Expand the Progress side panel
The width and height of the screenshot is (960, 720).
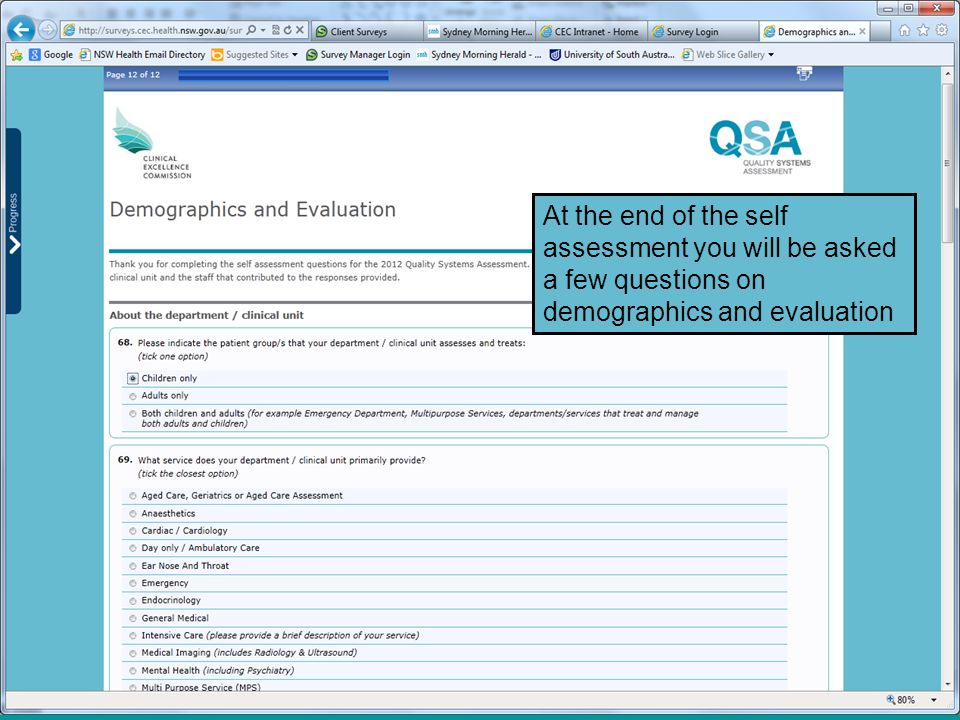pos(13,221)
